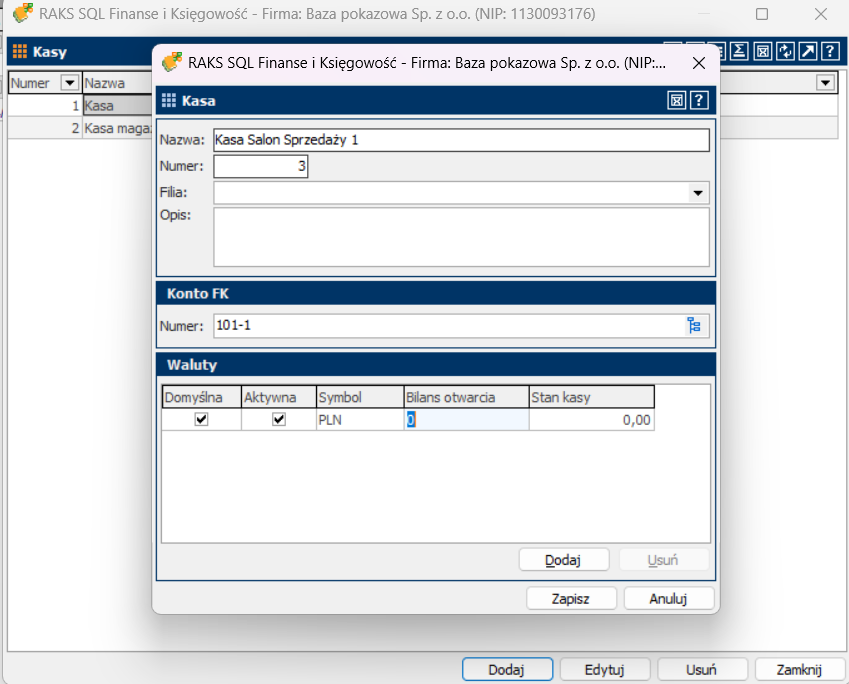Viewport: 849px width, 684px height.
Task: Click the calculator icon in Kasa dialog header
Action: [x=677, y=100]
